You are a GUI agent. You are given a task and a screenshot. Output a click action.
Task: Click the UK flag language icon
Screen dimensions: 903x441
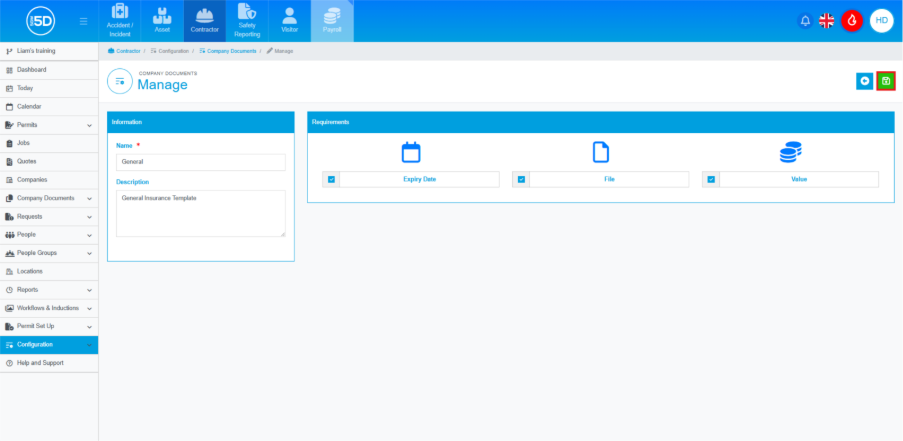coord(827,20)
